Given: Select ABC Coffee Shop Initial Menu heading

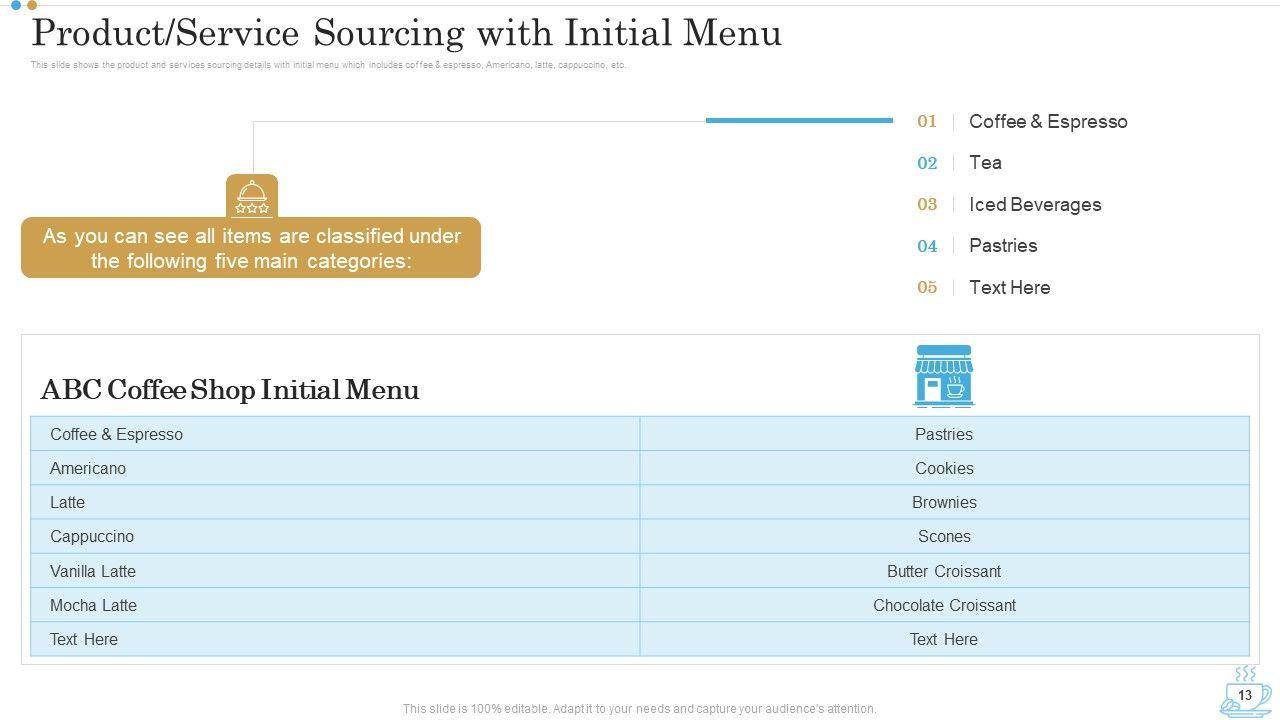Looking at the screenshot, I should click(x=229, y=390).
